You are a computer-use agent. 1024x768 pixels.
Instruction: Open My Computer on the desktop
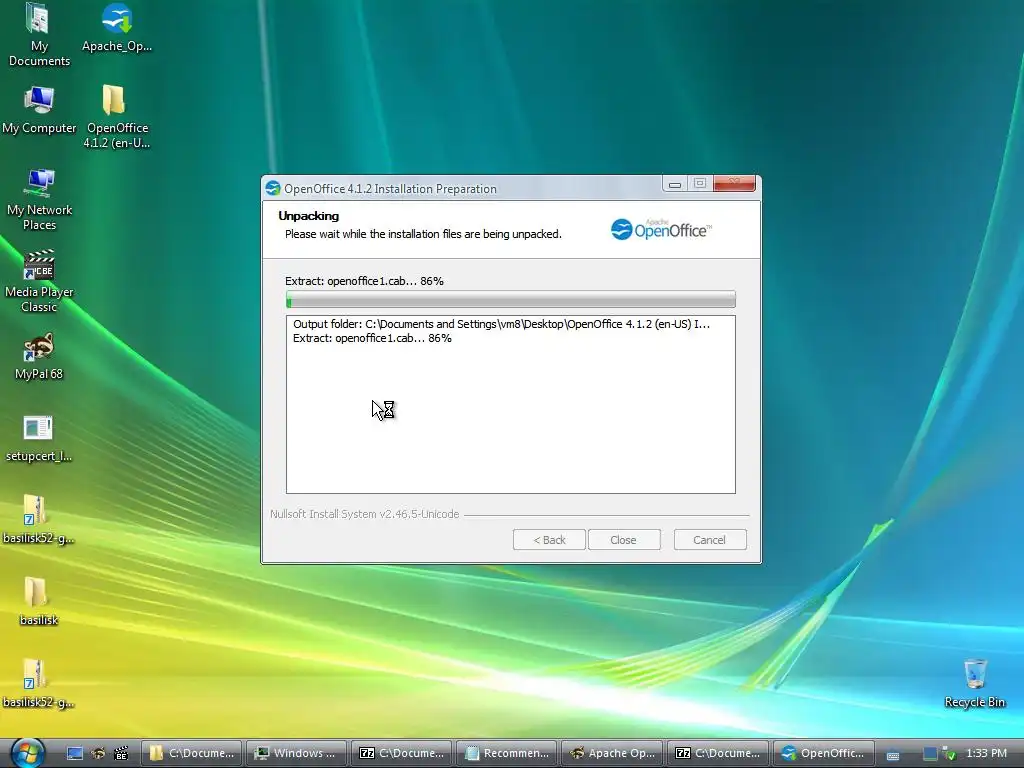pyautogui.click(x=39, y=110)
